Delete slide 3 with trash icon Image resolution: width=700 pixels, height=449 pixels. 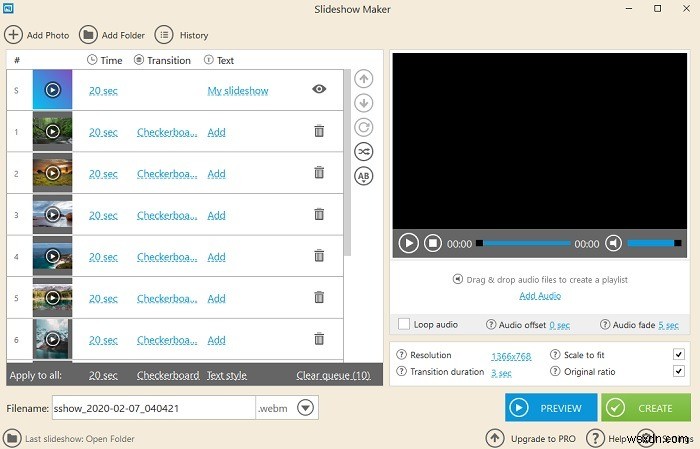[x=319, y=214]
